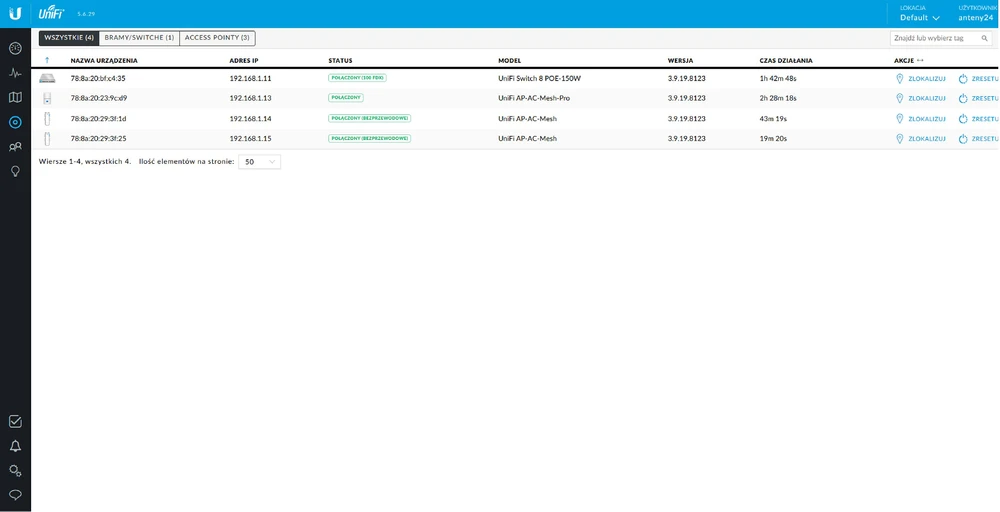Open the items per page dropdown showing 50
The width and height of the screenshot is (1000, 512).
[x=259, y=161]
